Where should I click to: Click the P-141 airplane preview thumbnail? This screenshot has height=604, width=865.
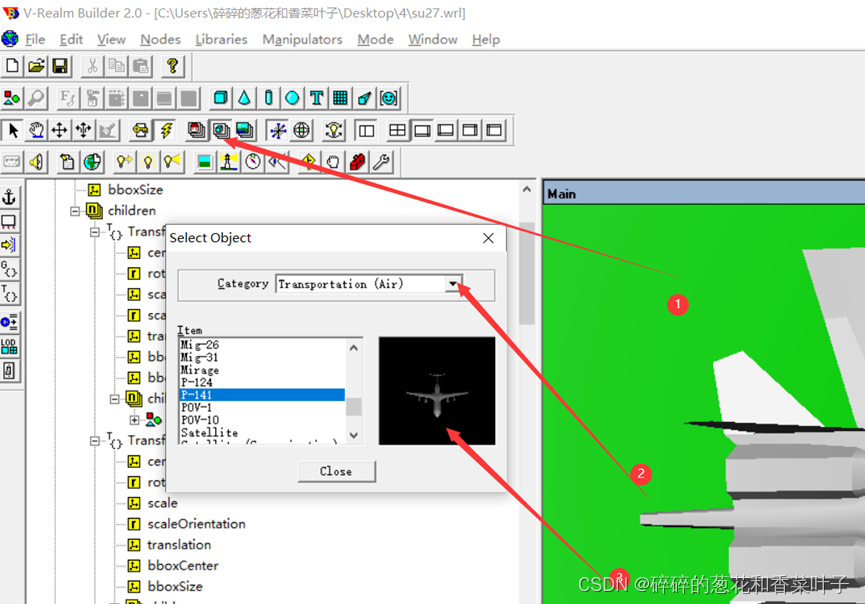(x=437, y=391)
